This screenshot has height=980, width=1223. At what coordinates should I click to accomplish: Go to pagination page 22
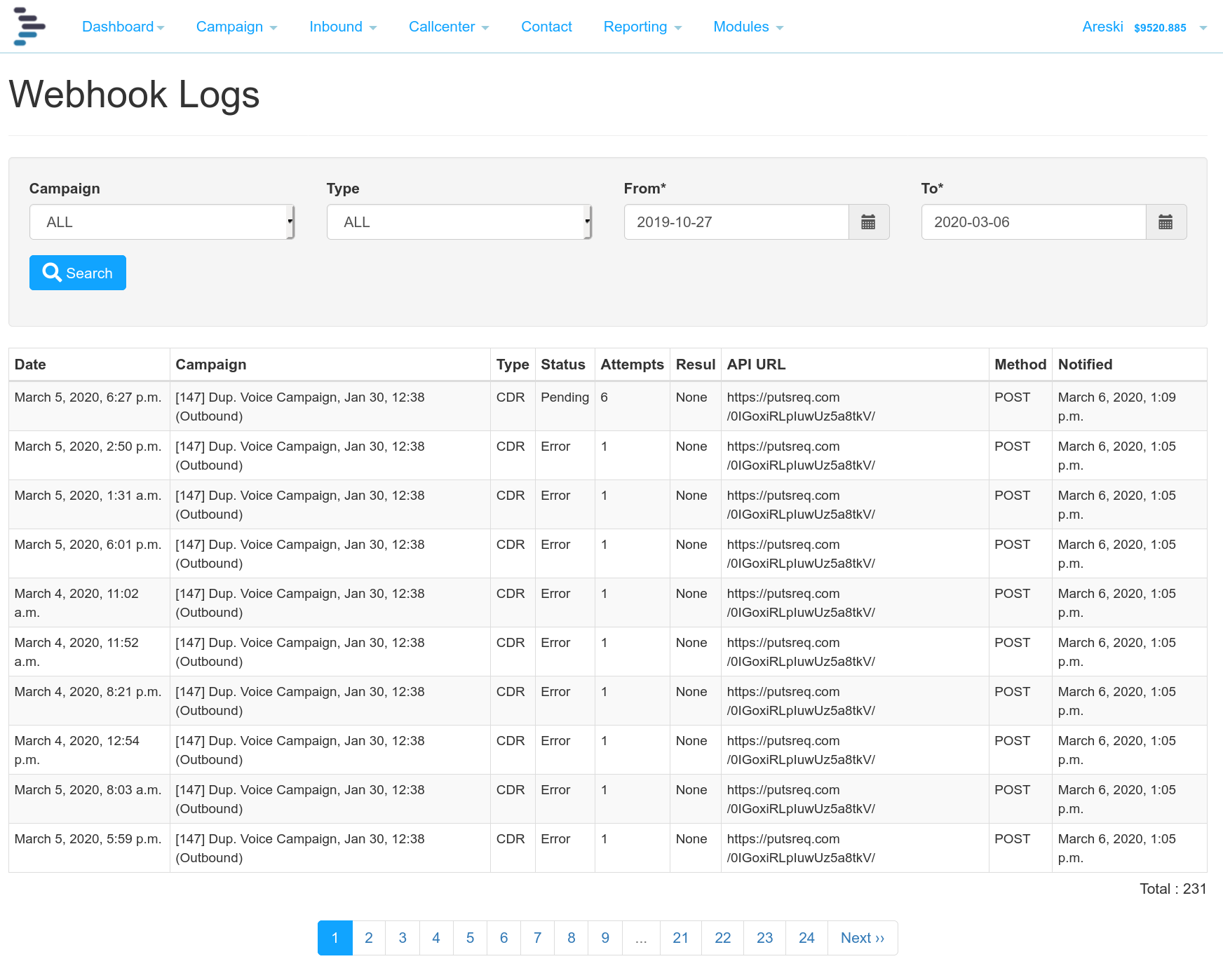coord(723,938)
